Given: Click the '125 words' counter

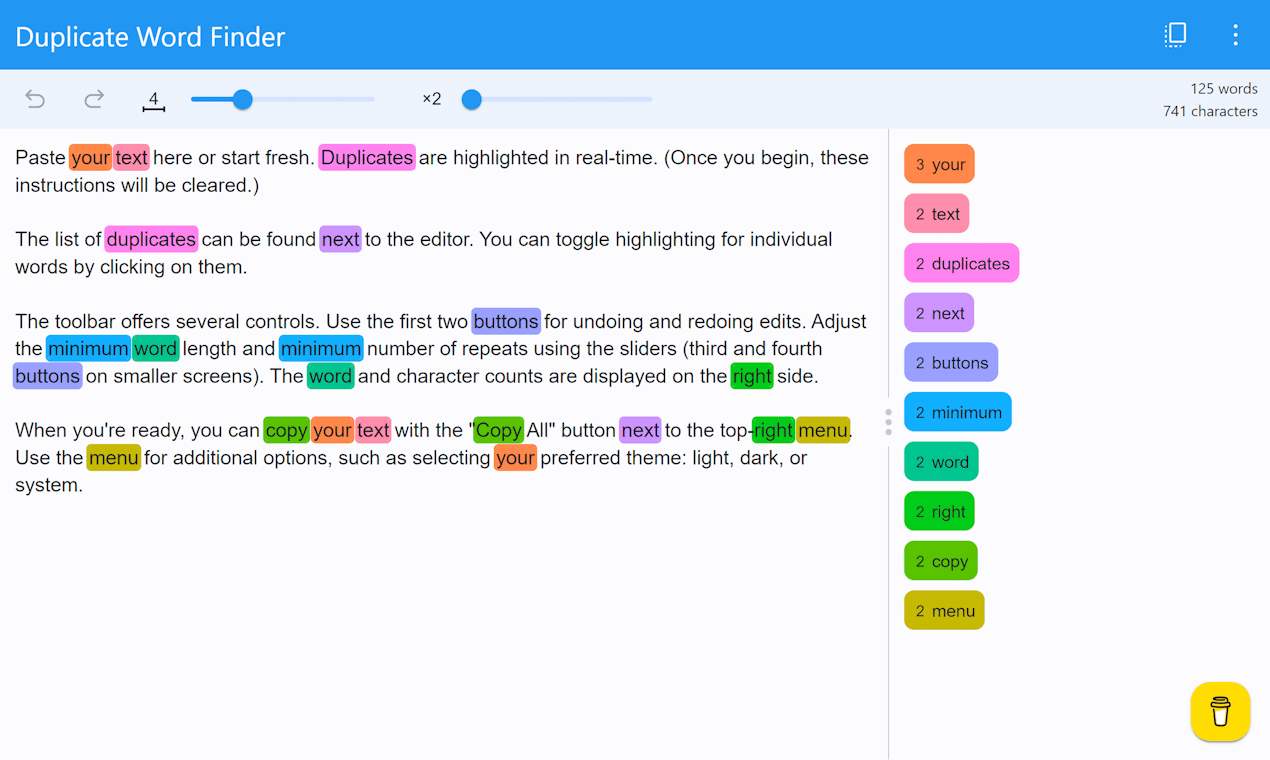Looking at the screenshot, I should click(1223, 89).
